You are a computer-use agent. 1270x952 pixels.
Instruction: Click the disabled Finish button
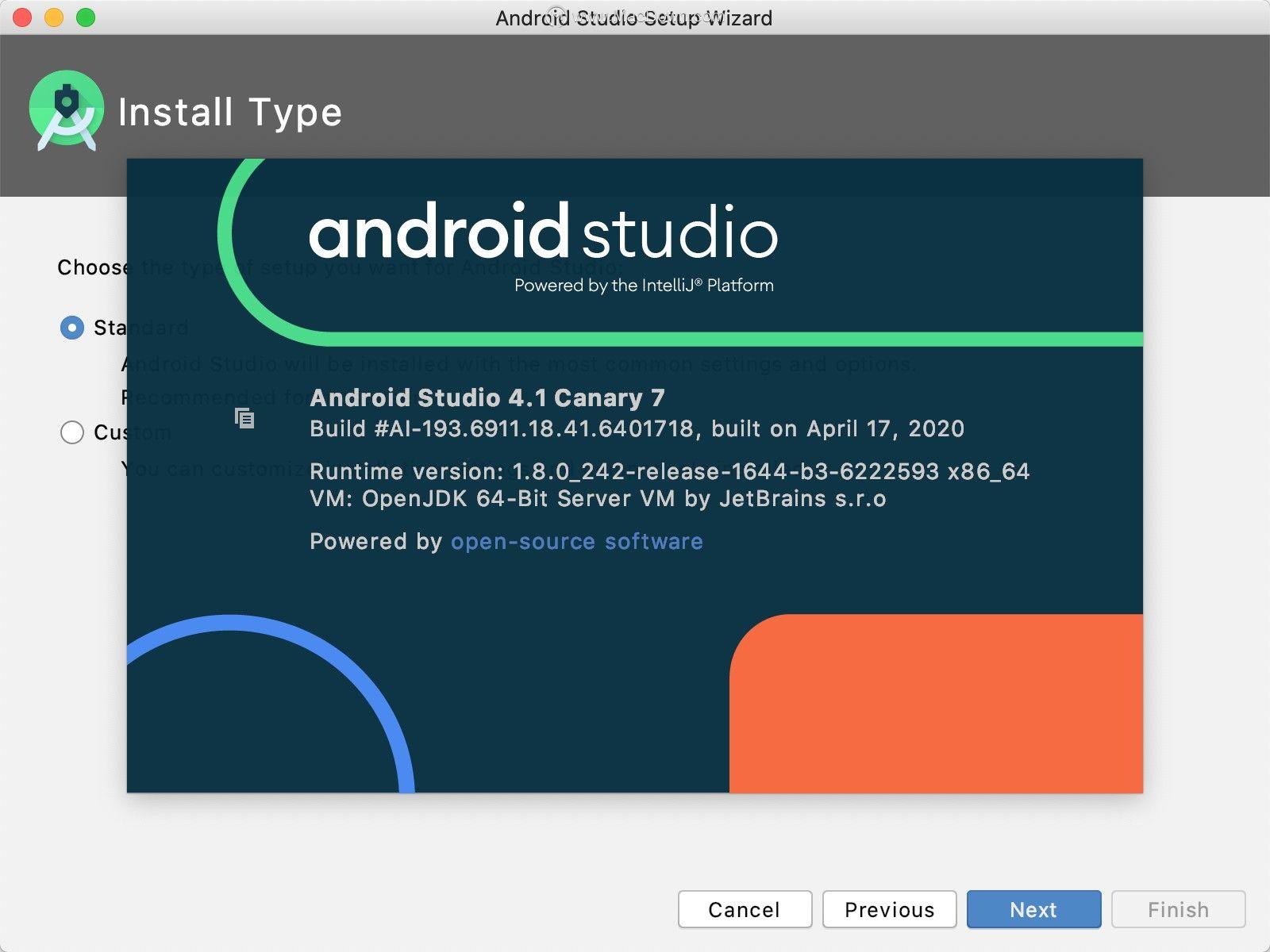click(x=1178, y=909)
